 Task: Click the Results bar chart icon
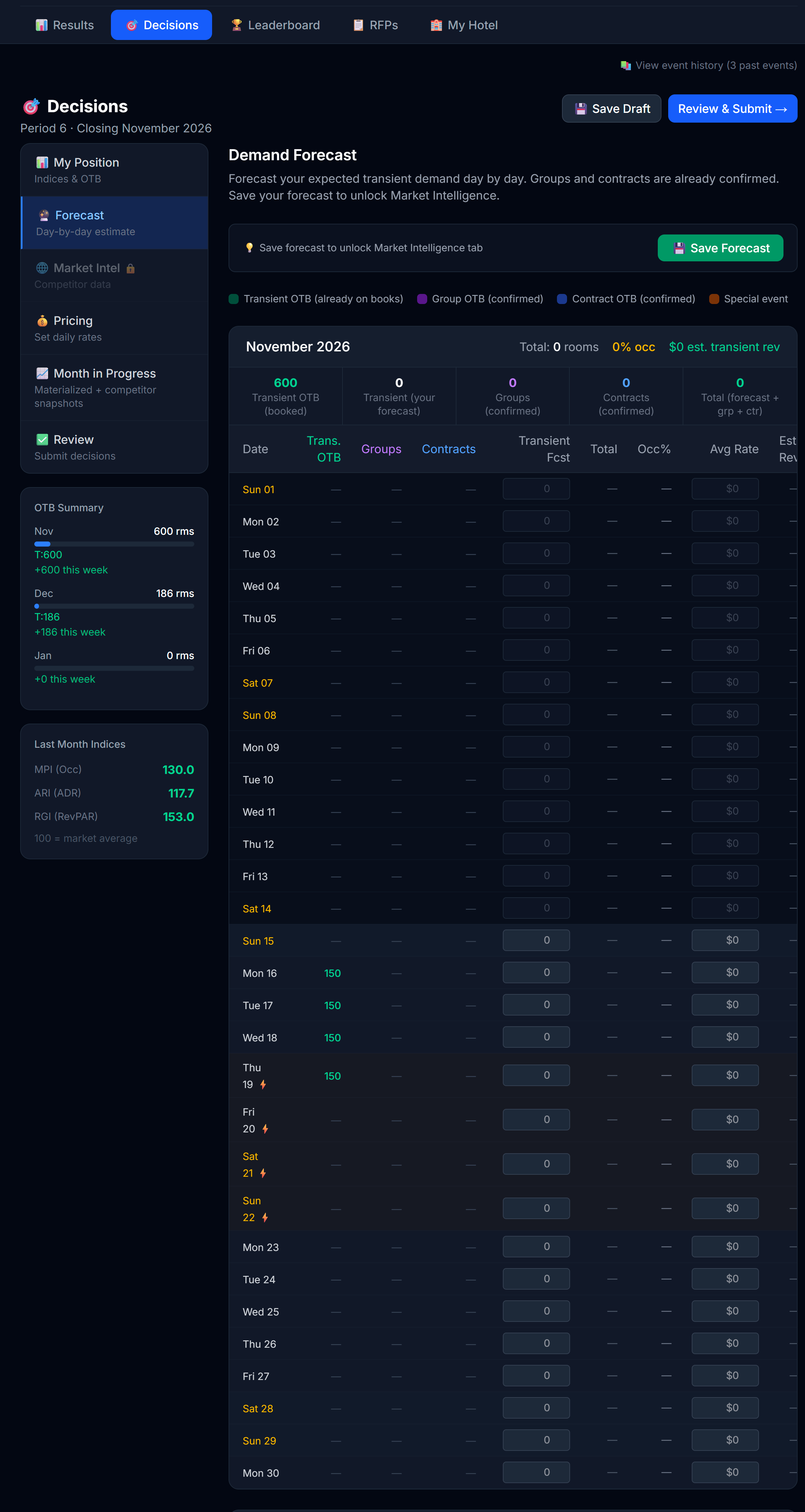[41, 25]
